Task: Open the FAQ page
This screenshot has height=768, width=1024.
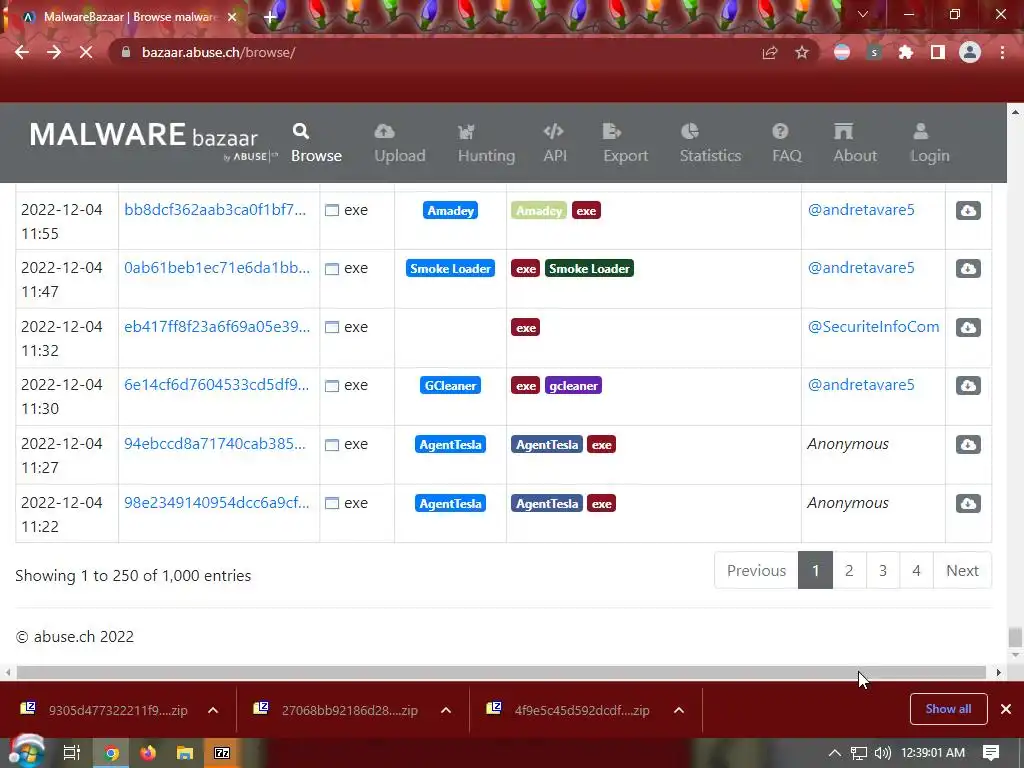Action: 786,143
